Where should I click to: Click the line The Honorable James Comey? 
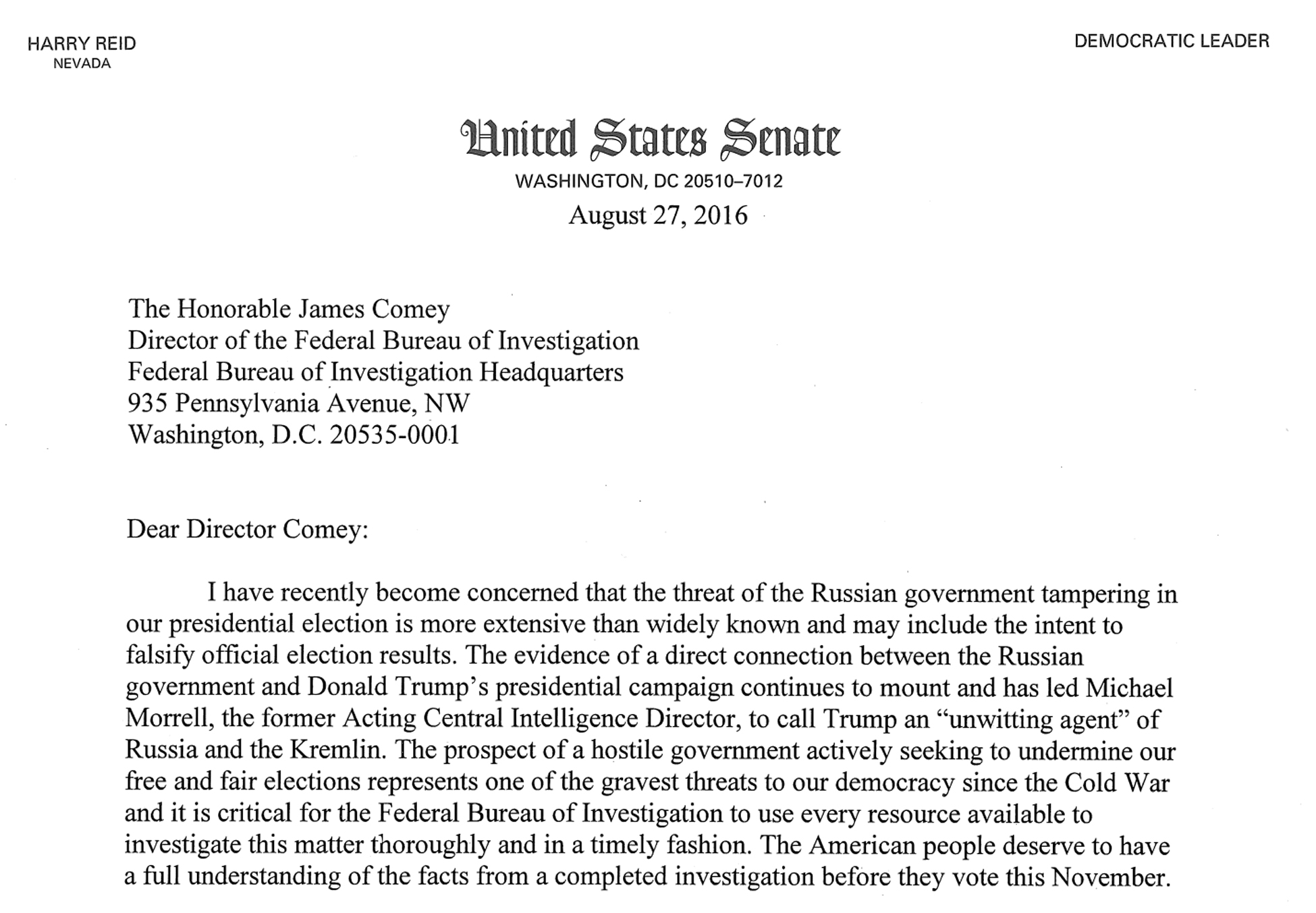point(289,309)
